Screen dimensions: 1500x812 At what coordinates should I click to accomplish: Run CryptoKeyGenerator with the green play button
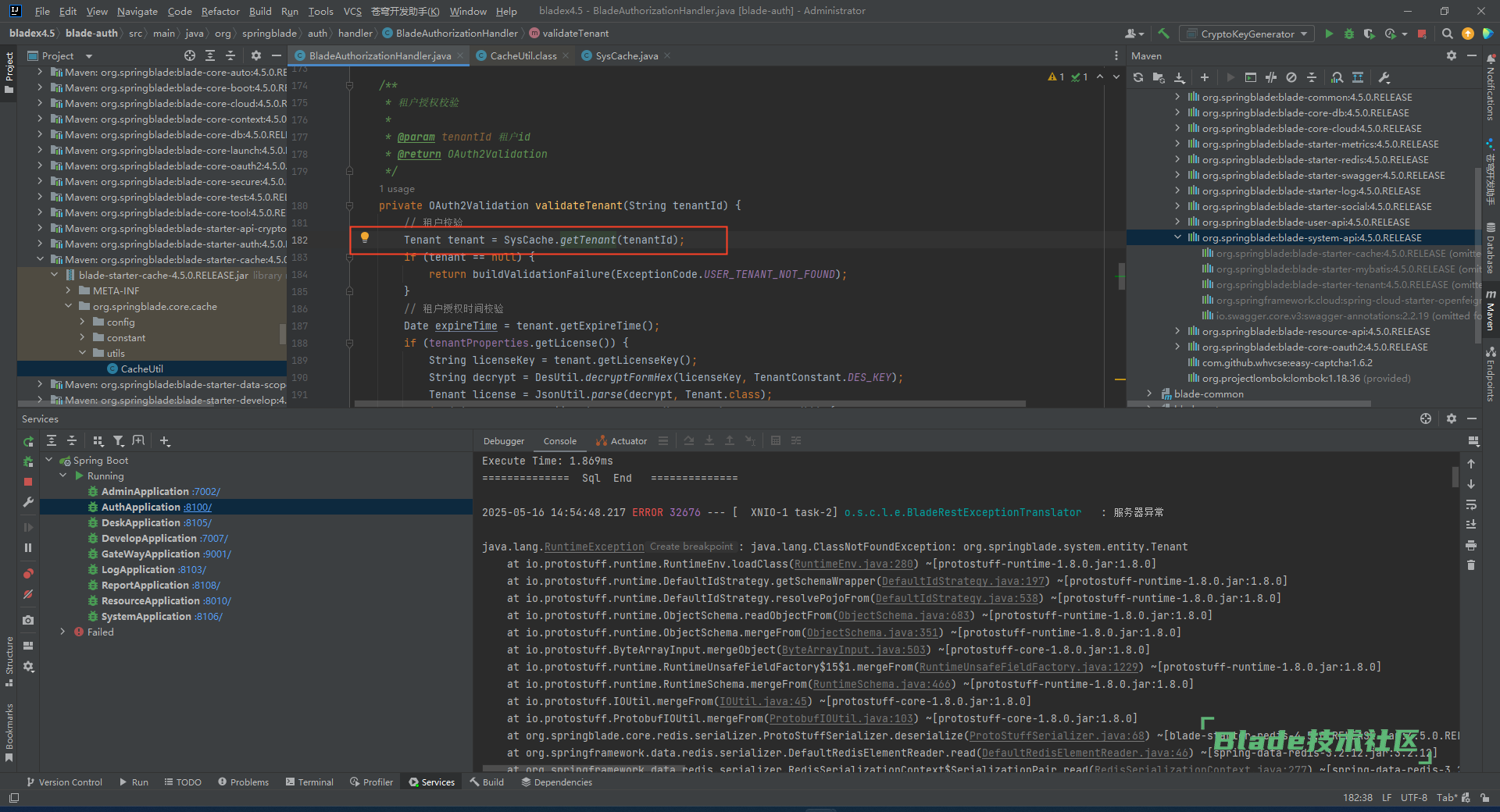tap(1329, 34)
